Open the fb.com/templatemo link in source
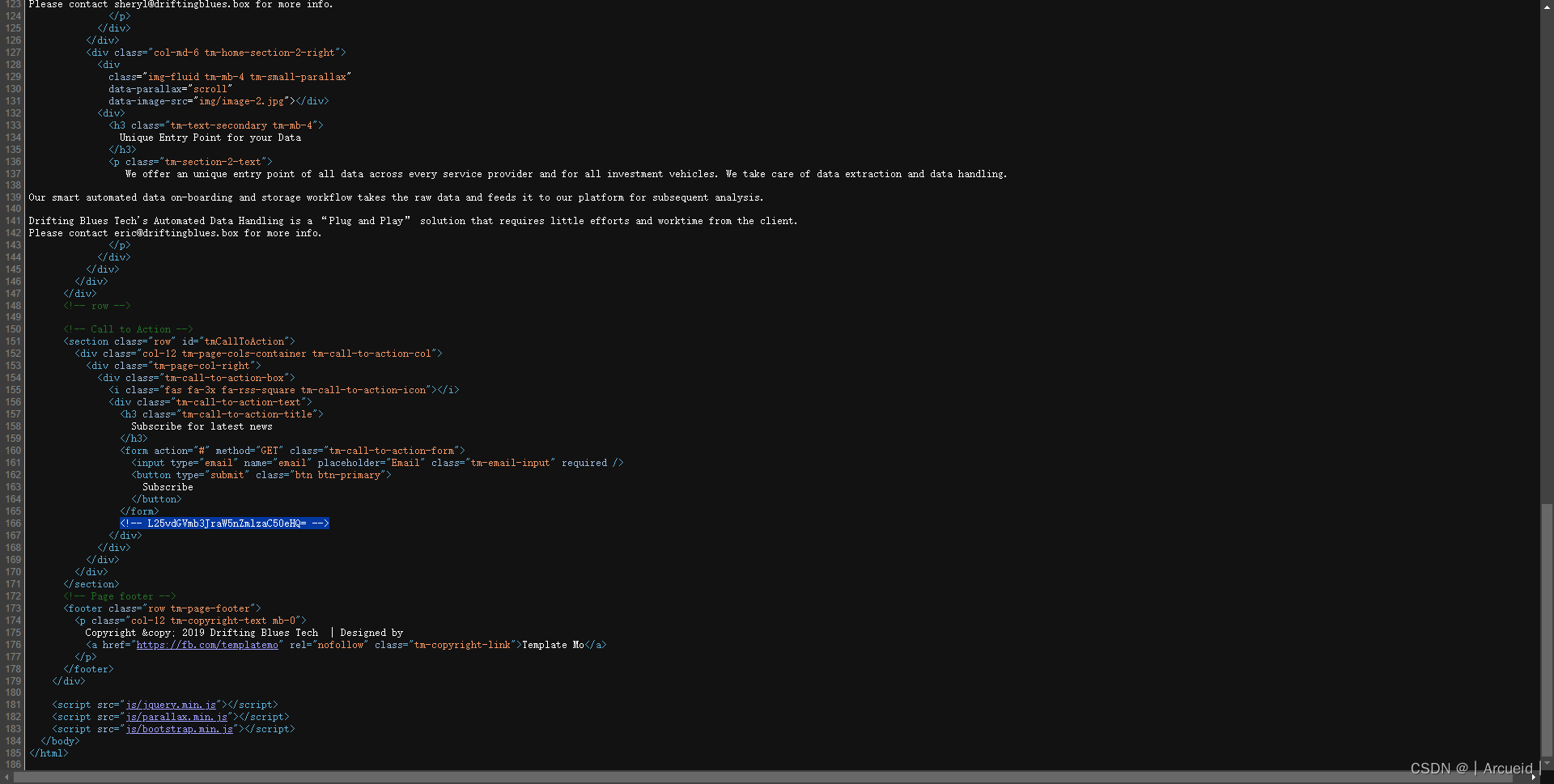 207,645
